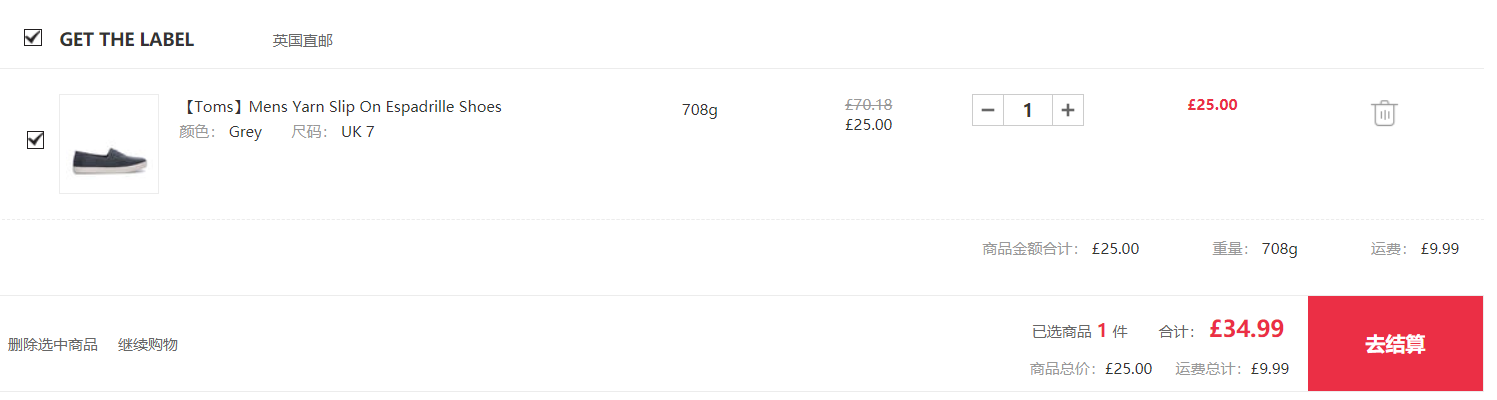This screenshot has height=400, width=1497.
Task: Click the red £25.00 item subtotal
Action: pos(1212,104)
